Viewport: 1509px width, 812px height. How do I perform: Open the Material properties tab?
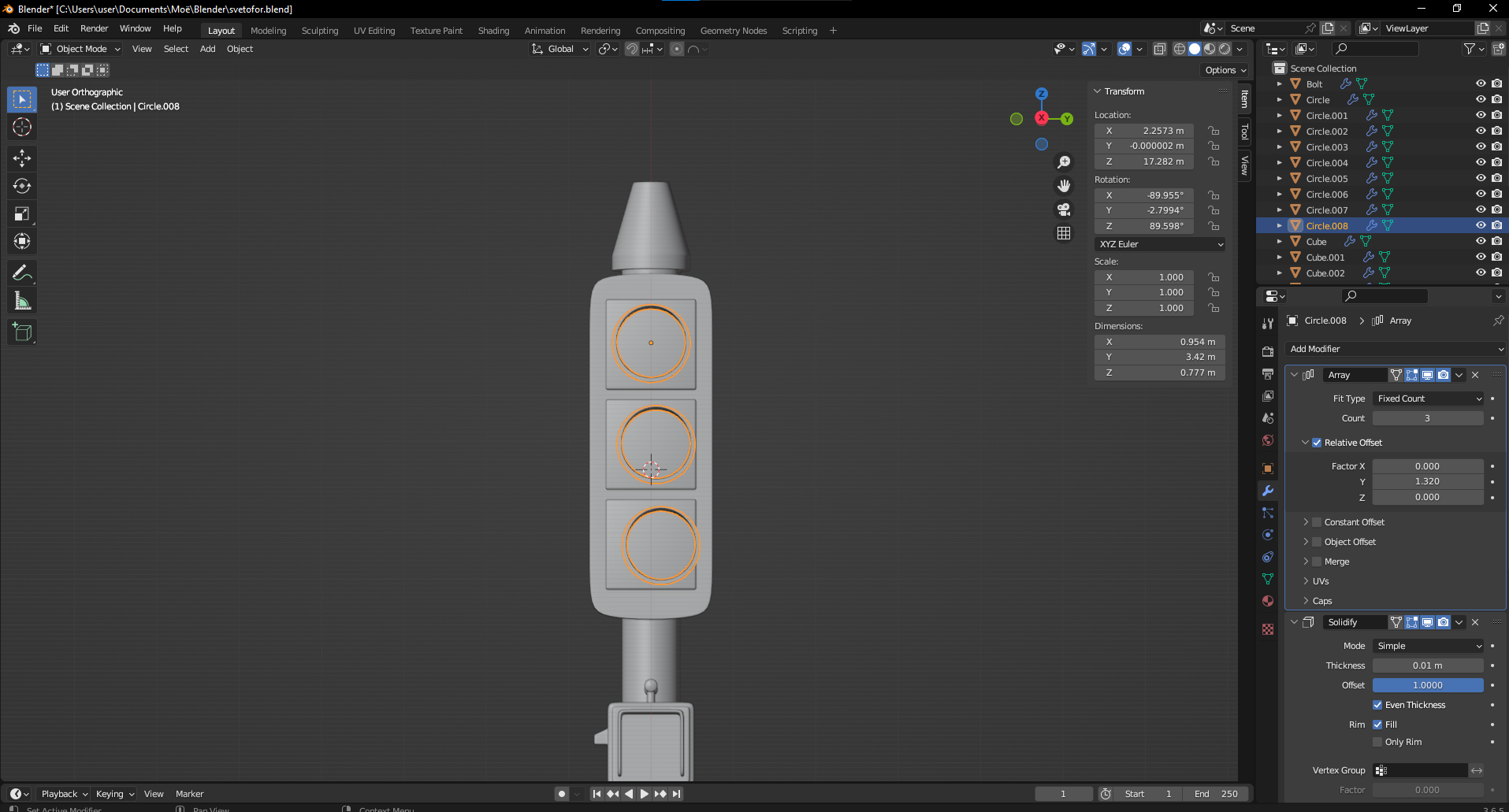(1268, 601)
